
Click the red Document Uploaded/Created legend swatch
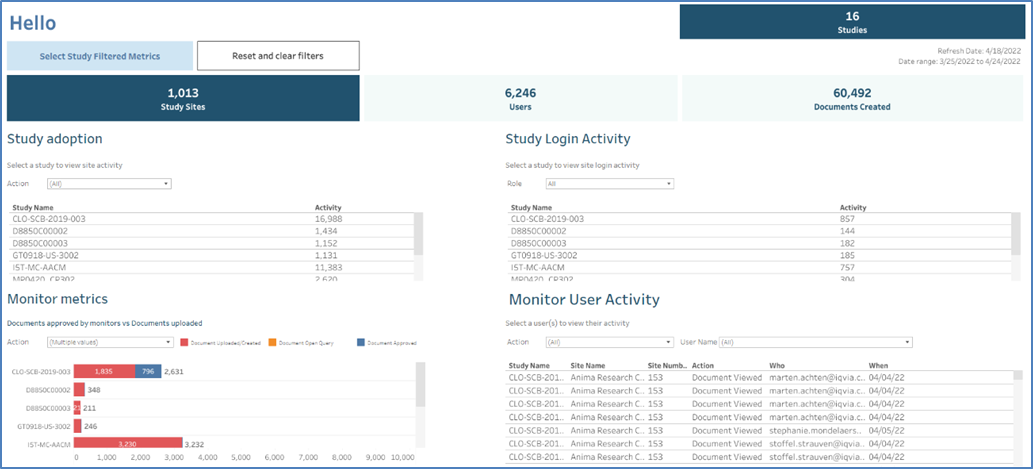[x=183, y=343]
